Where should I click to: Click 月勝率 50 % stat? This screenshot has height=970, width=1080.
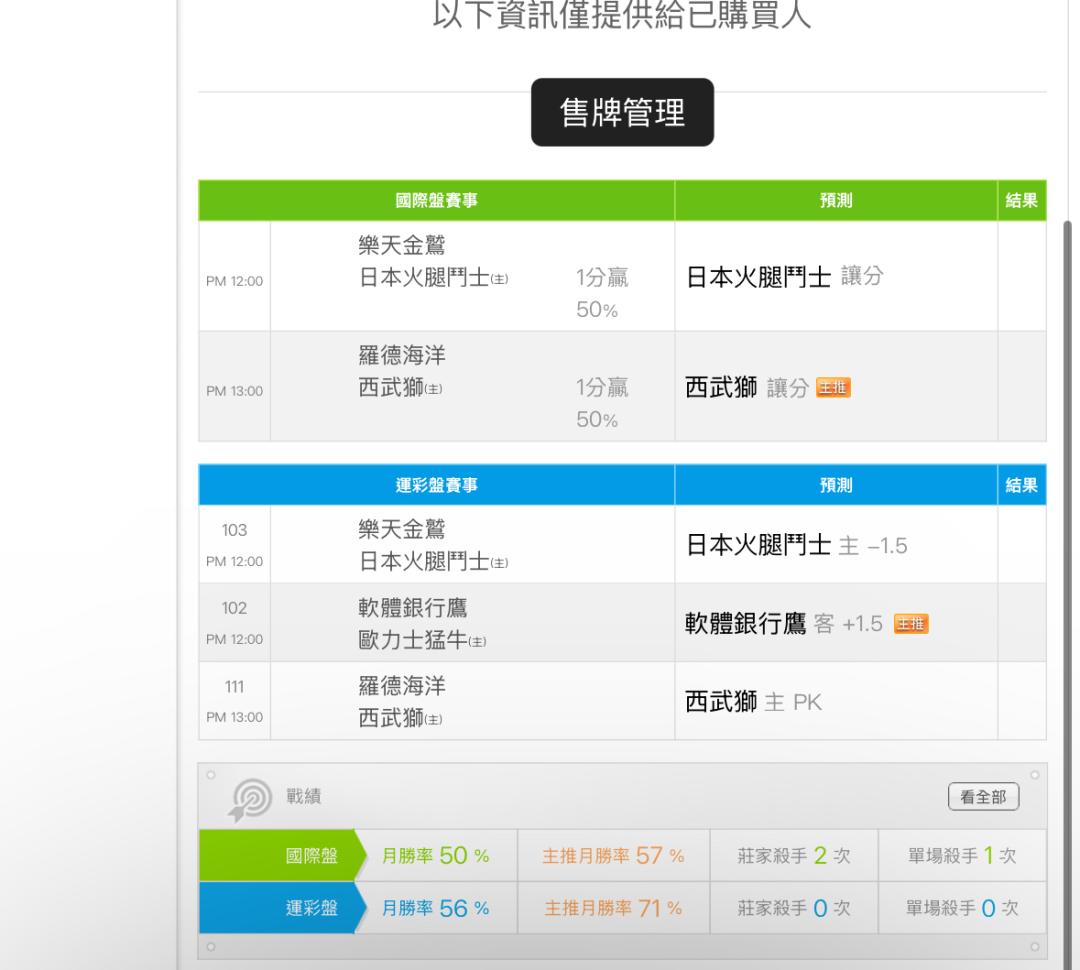436,856
